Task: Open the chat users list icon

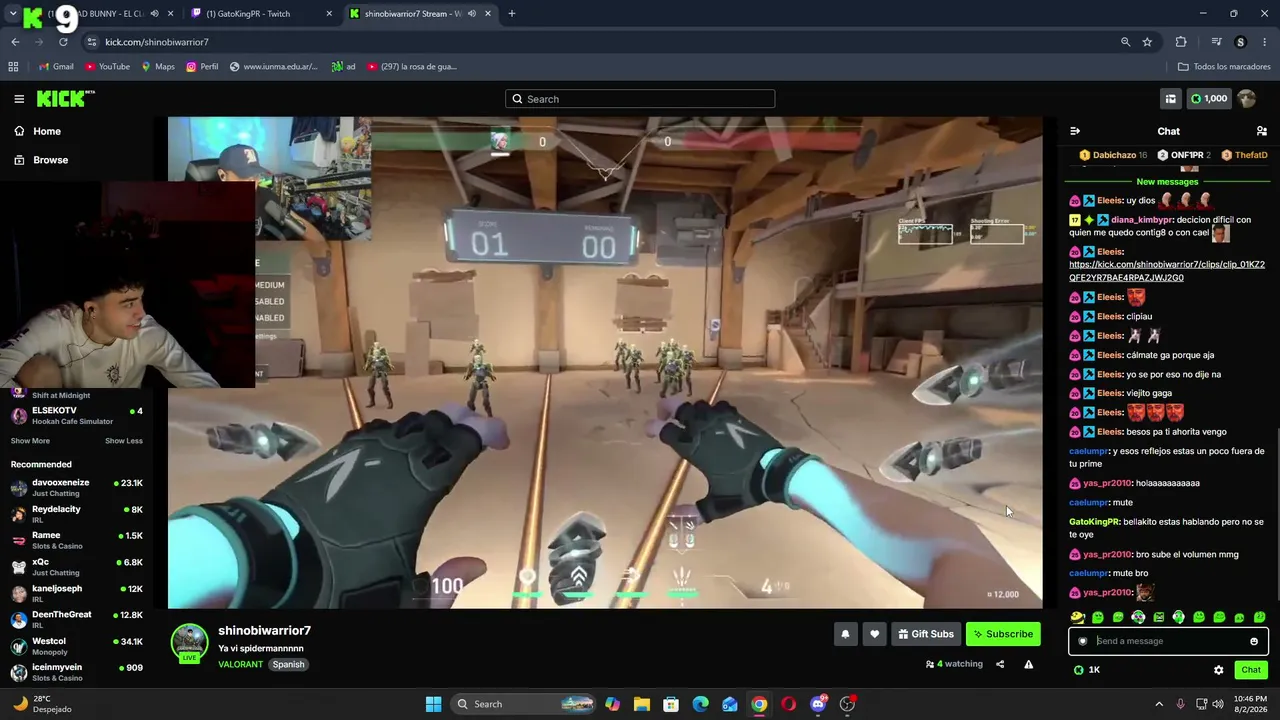Action: tap(1261, 131)
